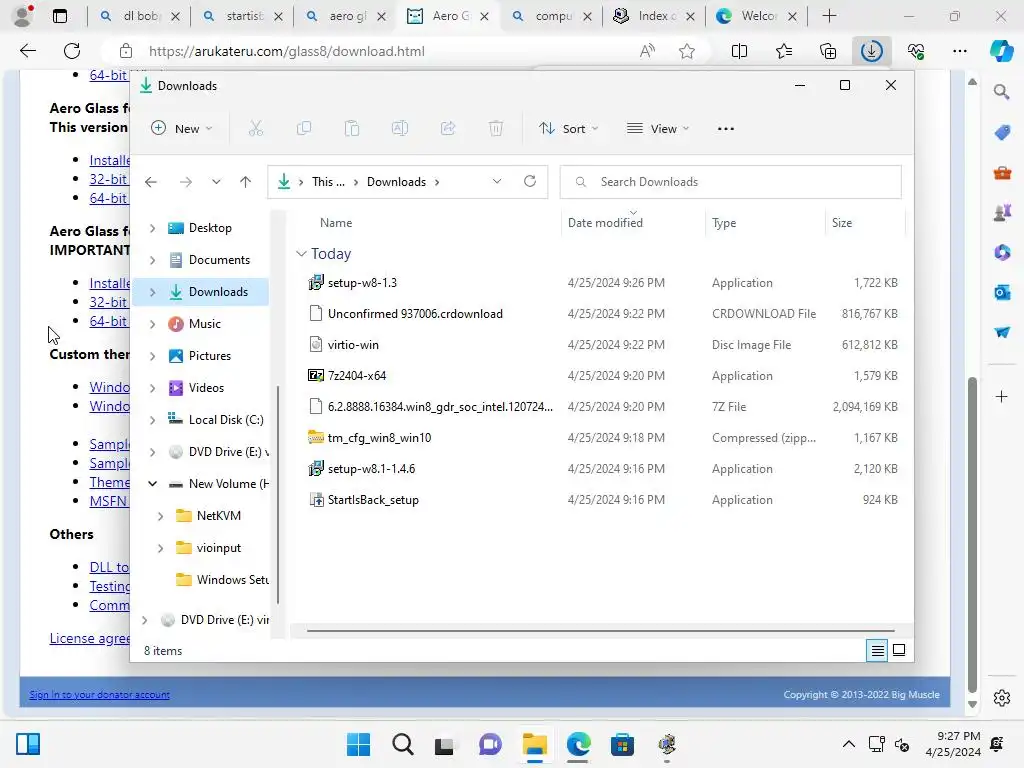Select the StartIsBack_setup file
The width and height of the screenshot is (1024, 768).
pos(373,500)
